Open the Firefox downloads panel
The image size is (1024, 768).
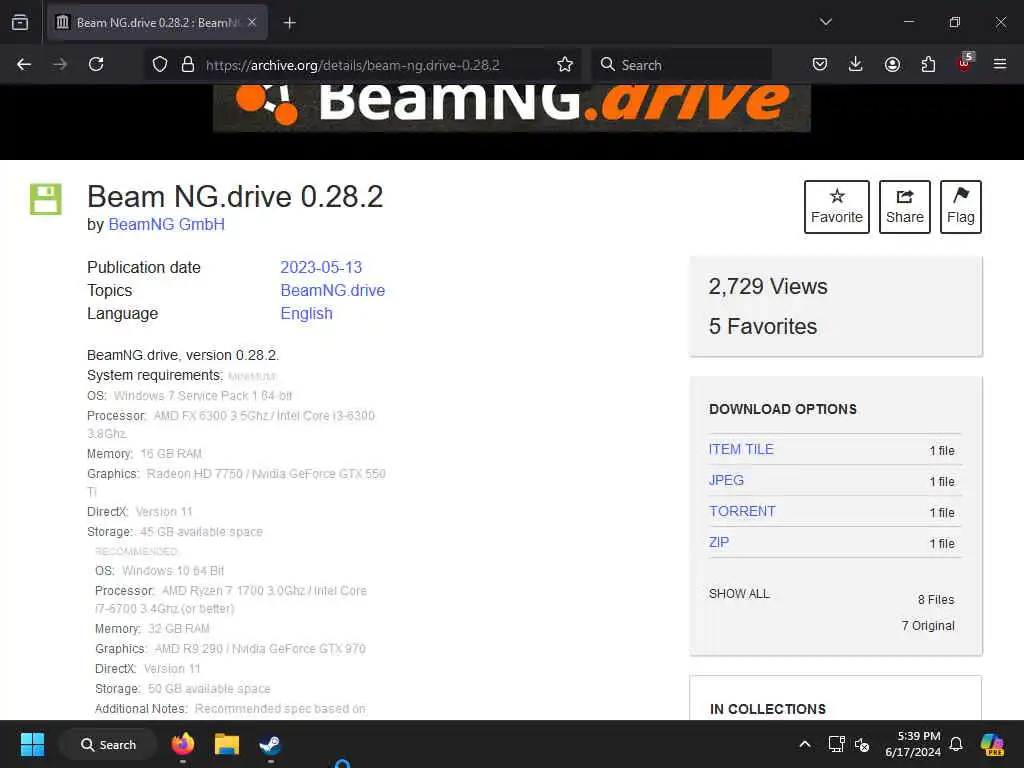pos(856,65)
